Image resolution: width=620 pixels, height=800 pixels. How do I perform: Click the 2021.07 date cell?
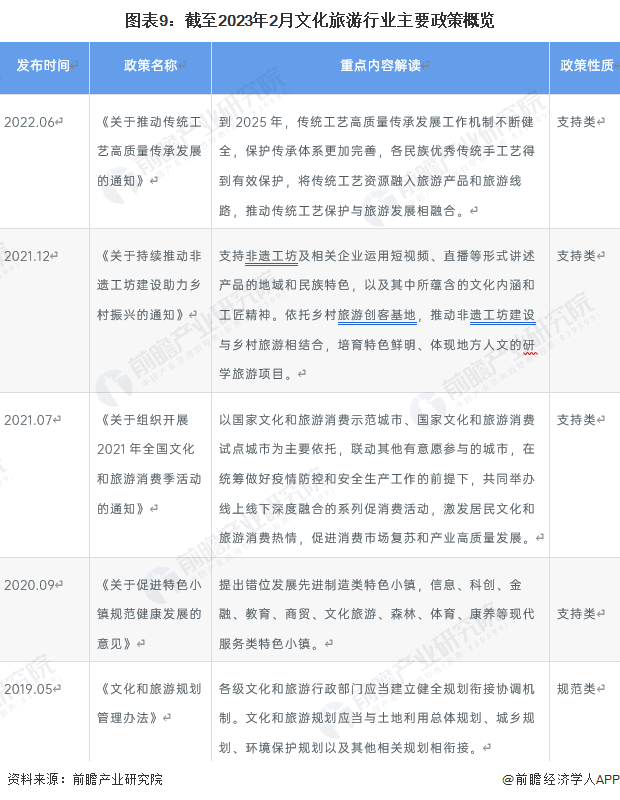(x=32, y=419)
